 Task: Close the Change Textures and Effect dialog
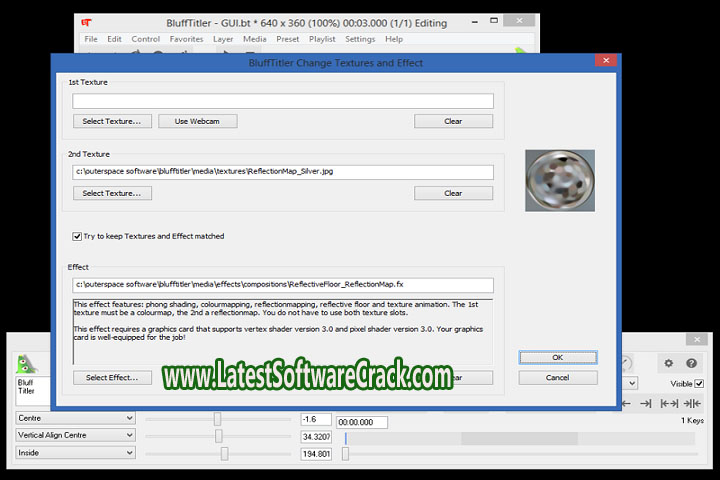tap(605, 62)
